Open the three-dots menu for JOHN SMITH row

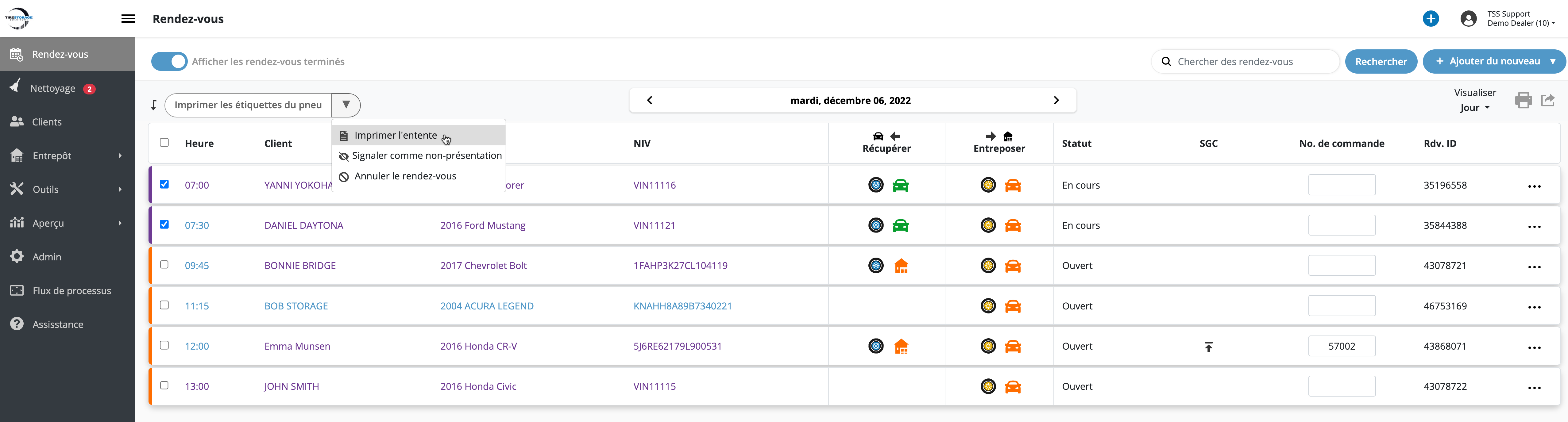[x=1534, y=387]
